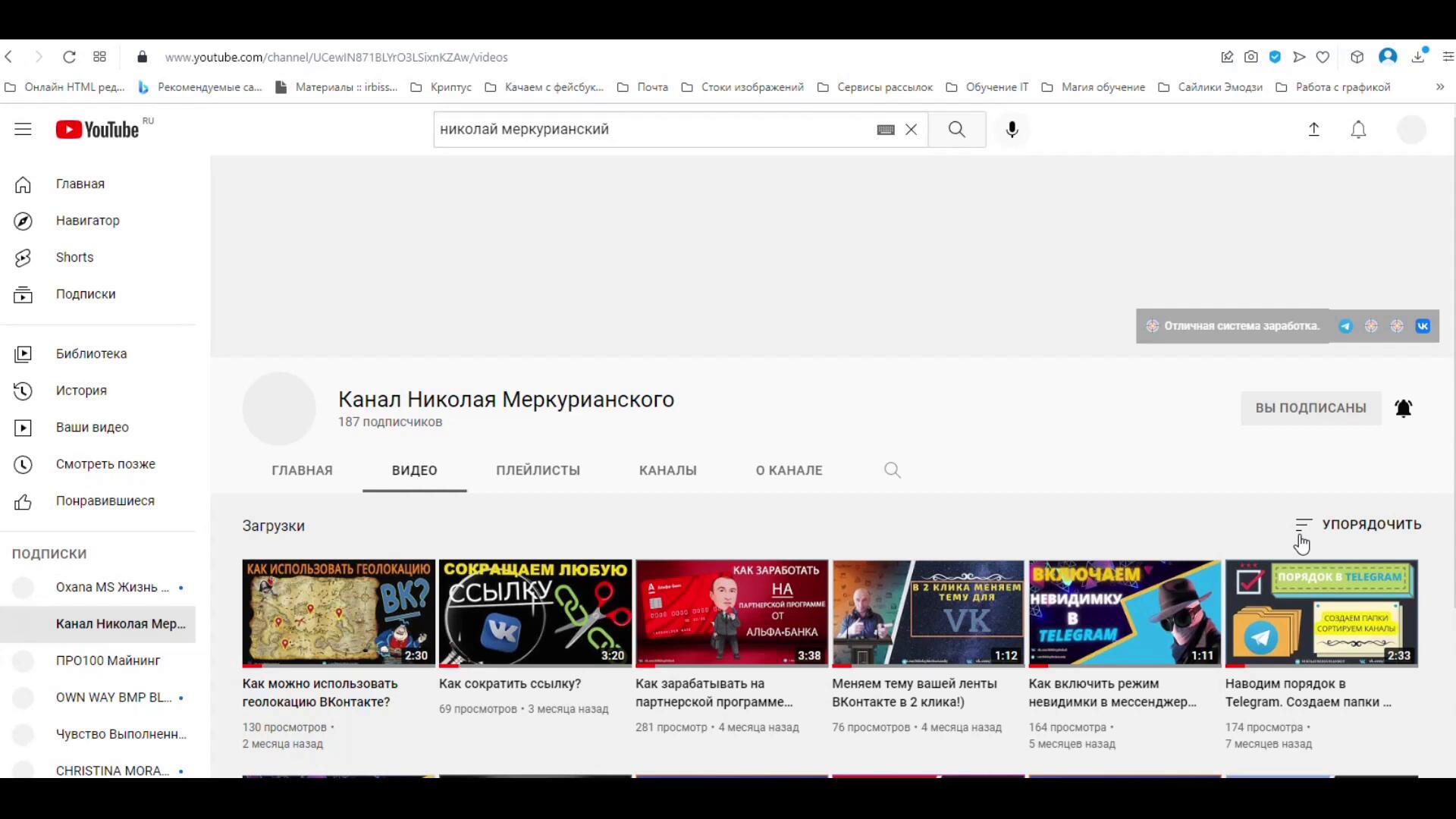Expand the hidden bookmarks overflow chevron
Image resolution: width=1456 pixels, height=819 pixels.
(x=1440, y=87)
